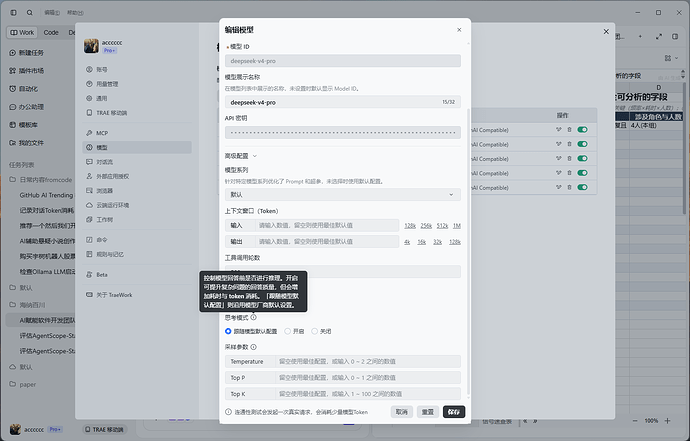Disable the first model's green toggle
690x441 pixels.
(x=583, y=130)
